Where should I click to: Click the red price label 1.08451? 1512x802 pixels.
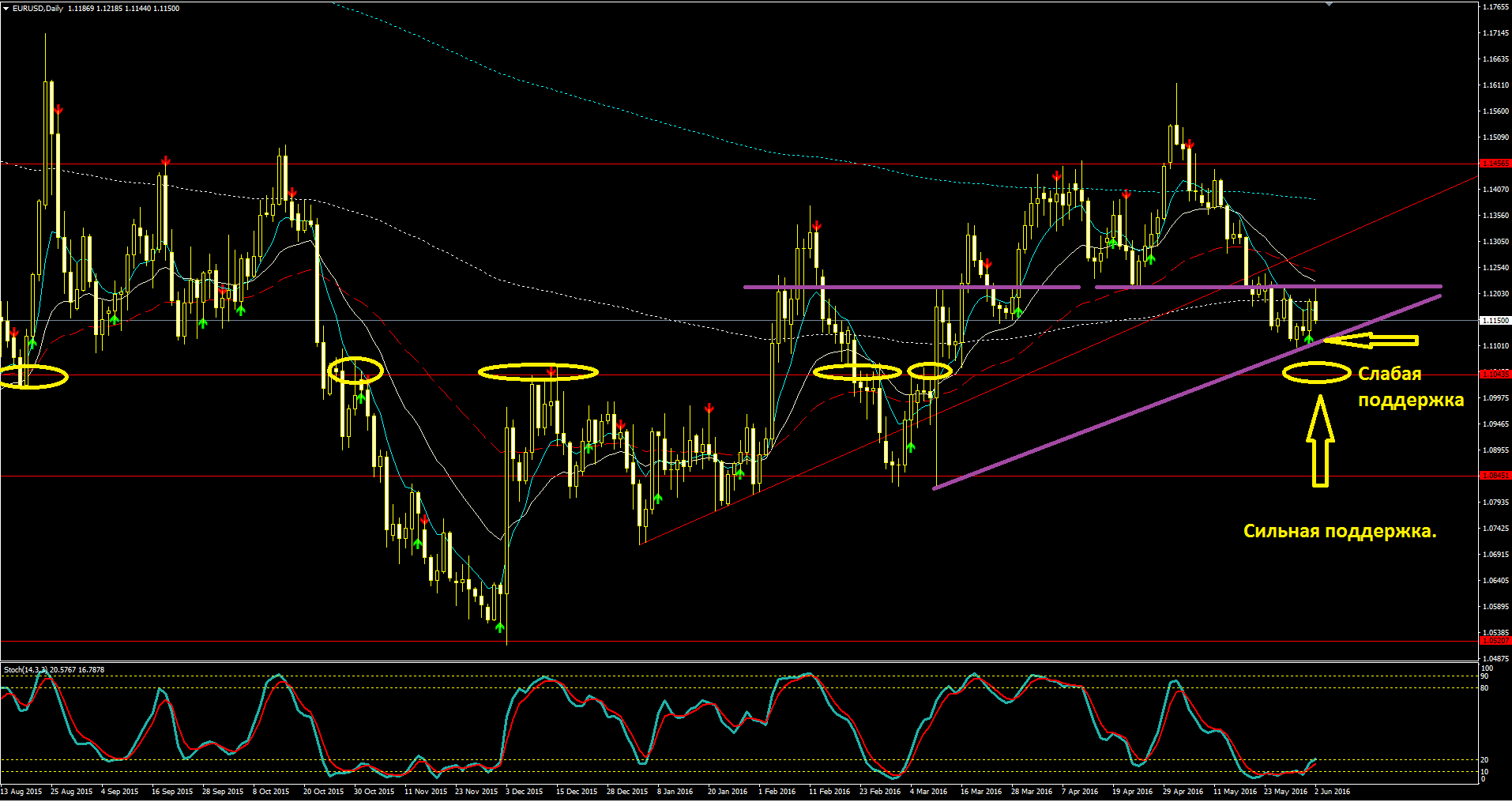tap(1495, 476)
